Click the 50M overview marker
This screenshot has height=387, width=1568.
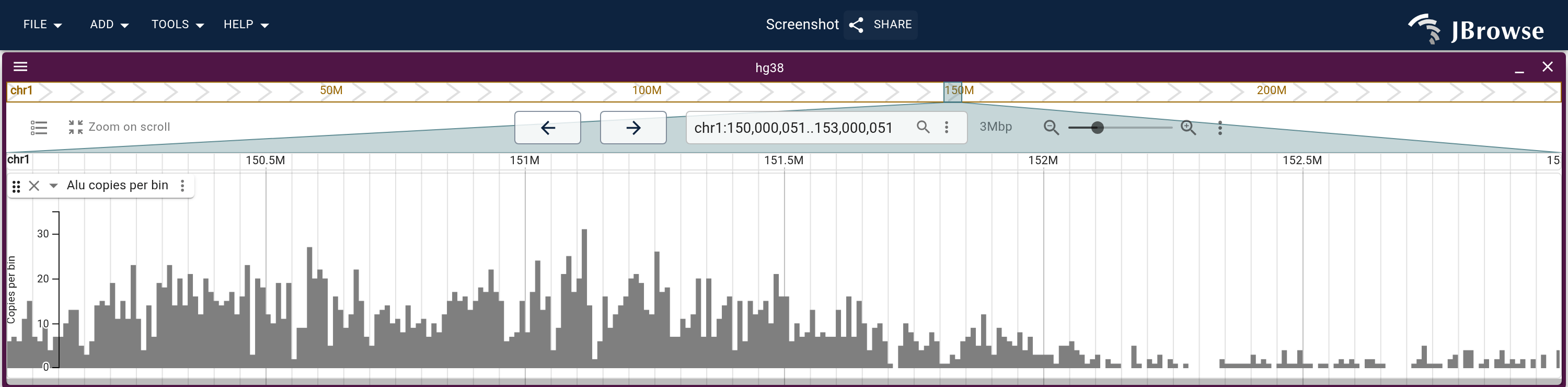point(331,90)
